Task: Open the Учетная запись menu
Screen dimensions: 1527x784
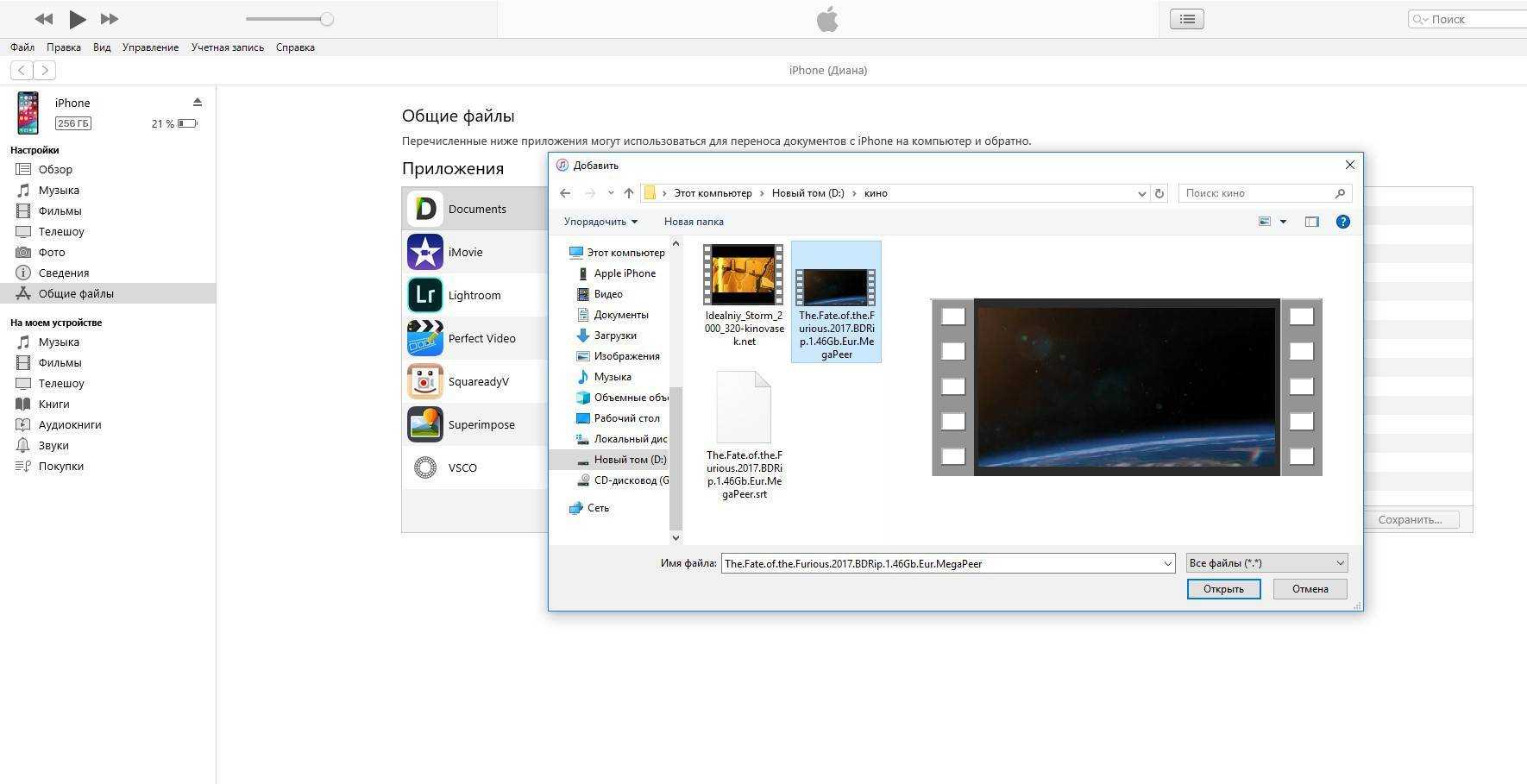Action: coord(228,47)
